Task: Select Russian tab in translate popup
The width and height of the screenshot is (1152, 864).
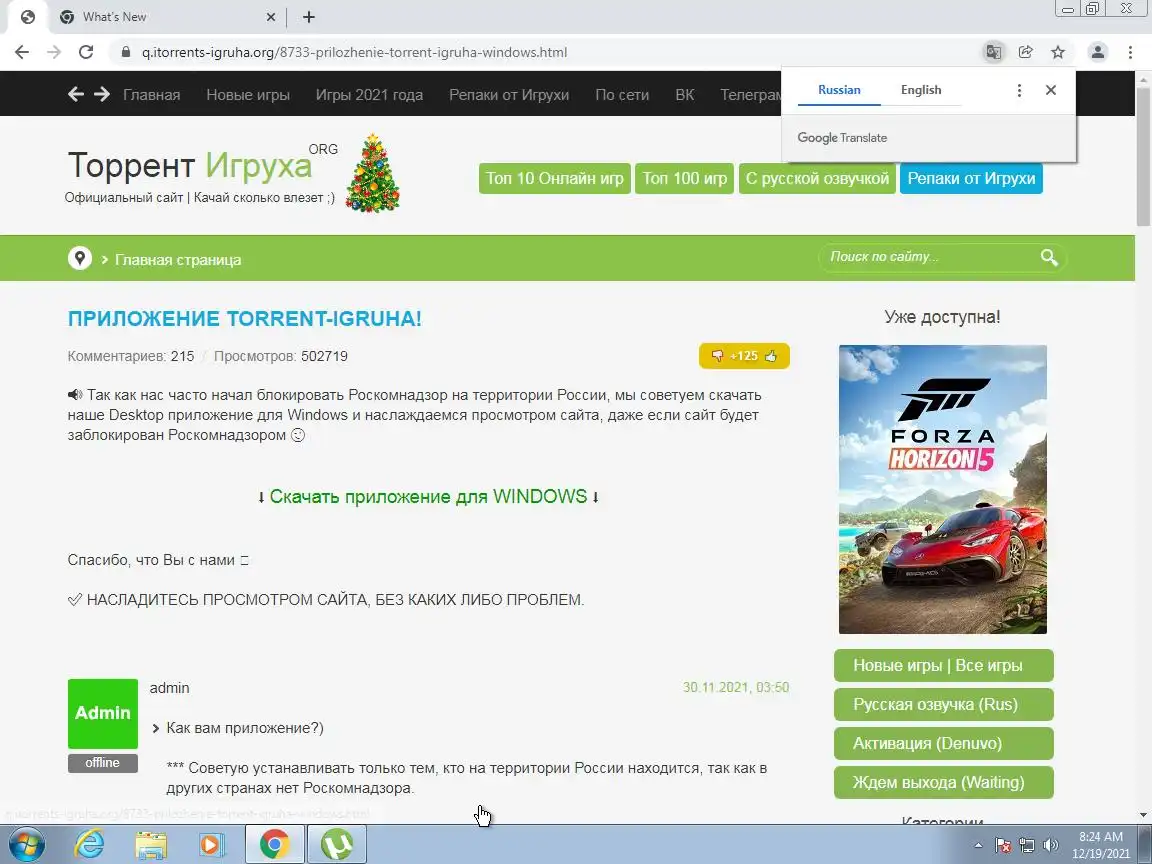Action: (839, 90)
